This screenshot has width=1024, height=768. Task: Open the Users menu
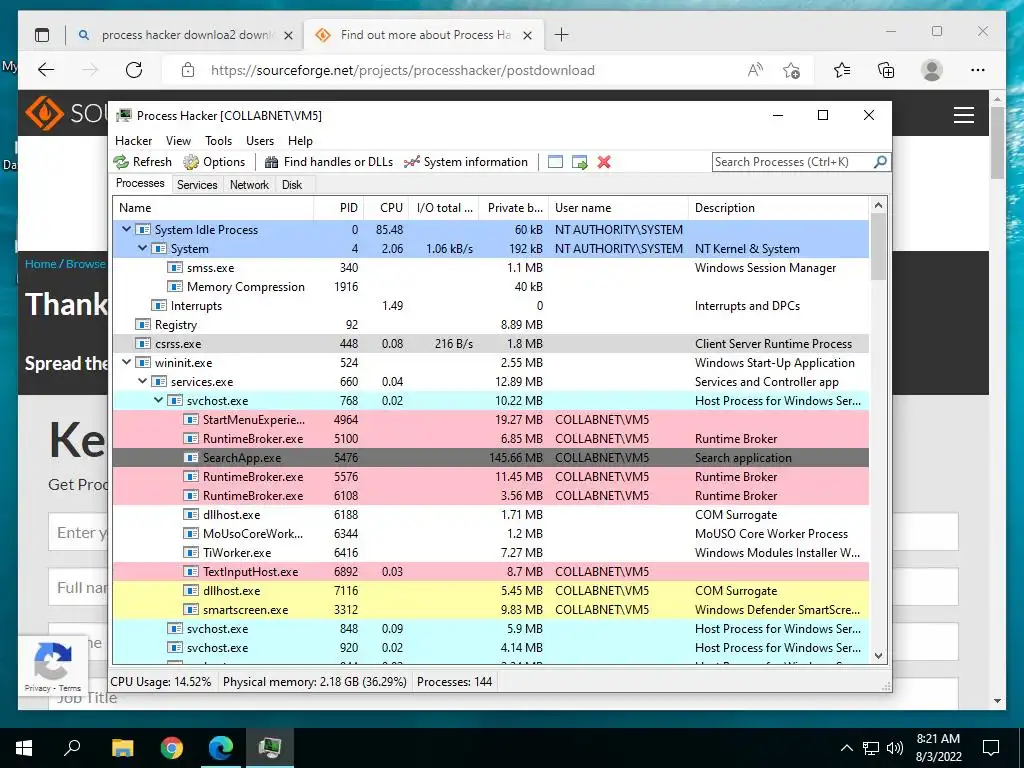(260, 141)
